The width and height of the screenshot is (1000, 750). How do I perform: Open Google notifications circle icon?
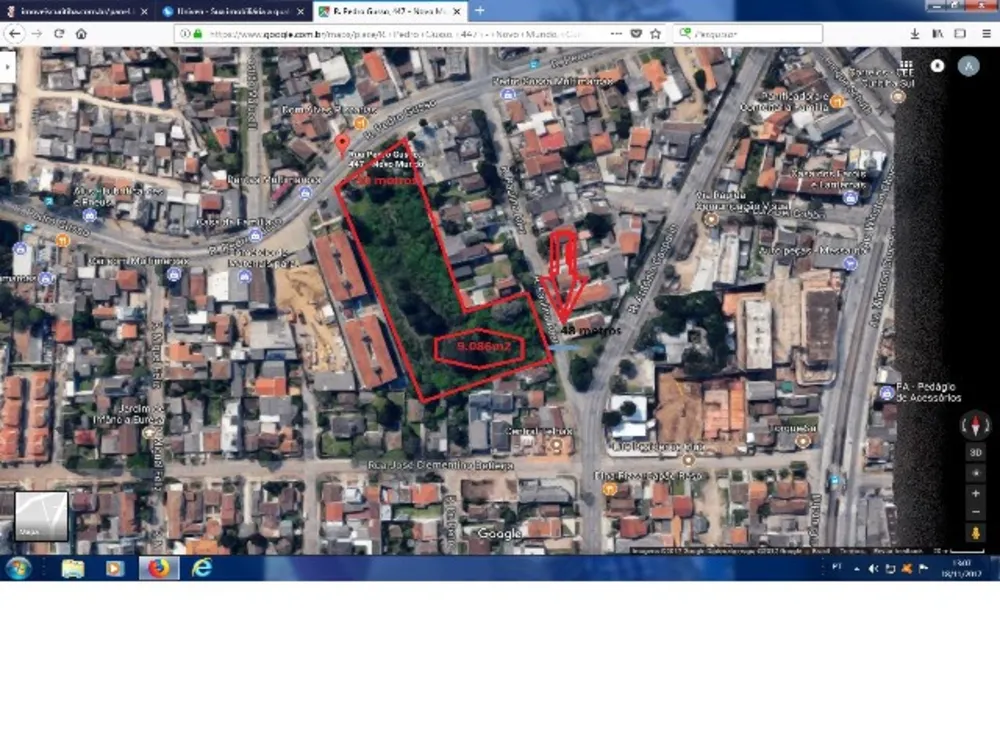point(937,66)
